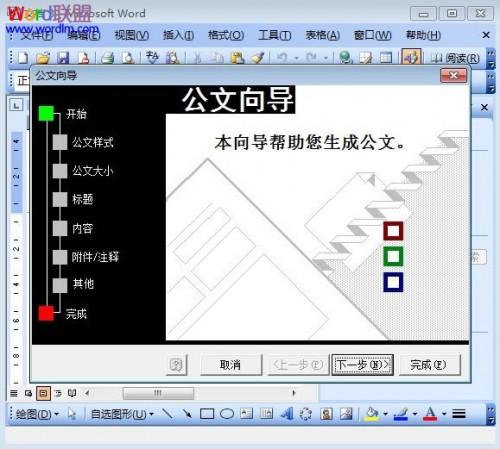Viewport: 500px width, 449px height.
Task: Click the Open folder icon
Action: (43, 58)
